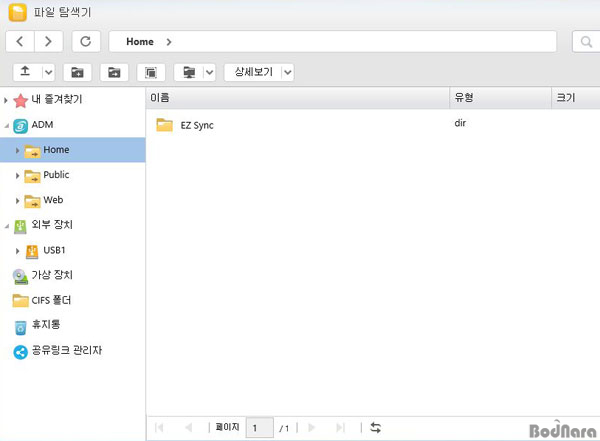Expand the Home folder tree arrow
Image resolution: width=600 pixels, height=441 pixels.
pyautogui.click(x=17, y=150)
